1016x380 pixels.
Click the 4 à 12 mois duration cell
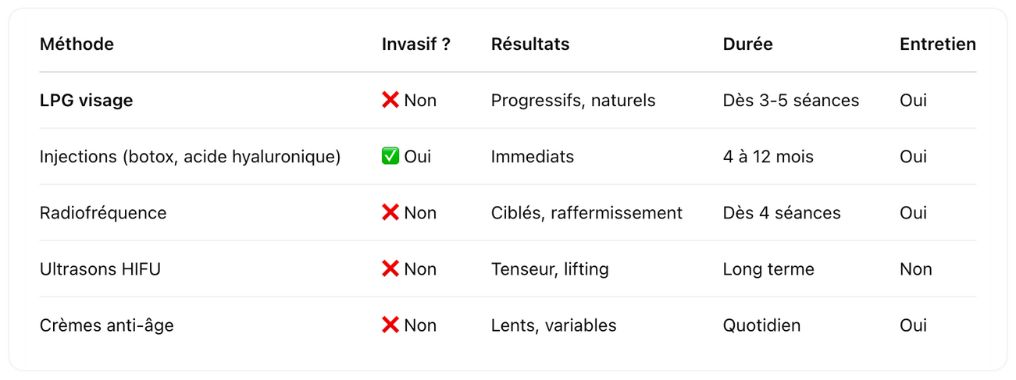coord(768,157)
